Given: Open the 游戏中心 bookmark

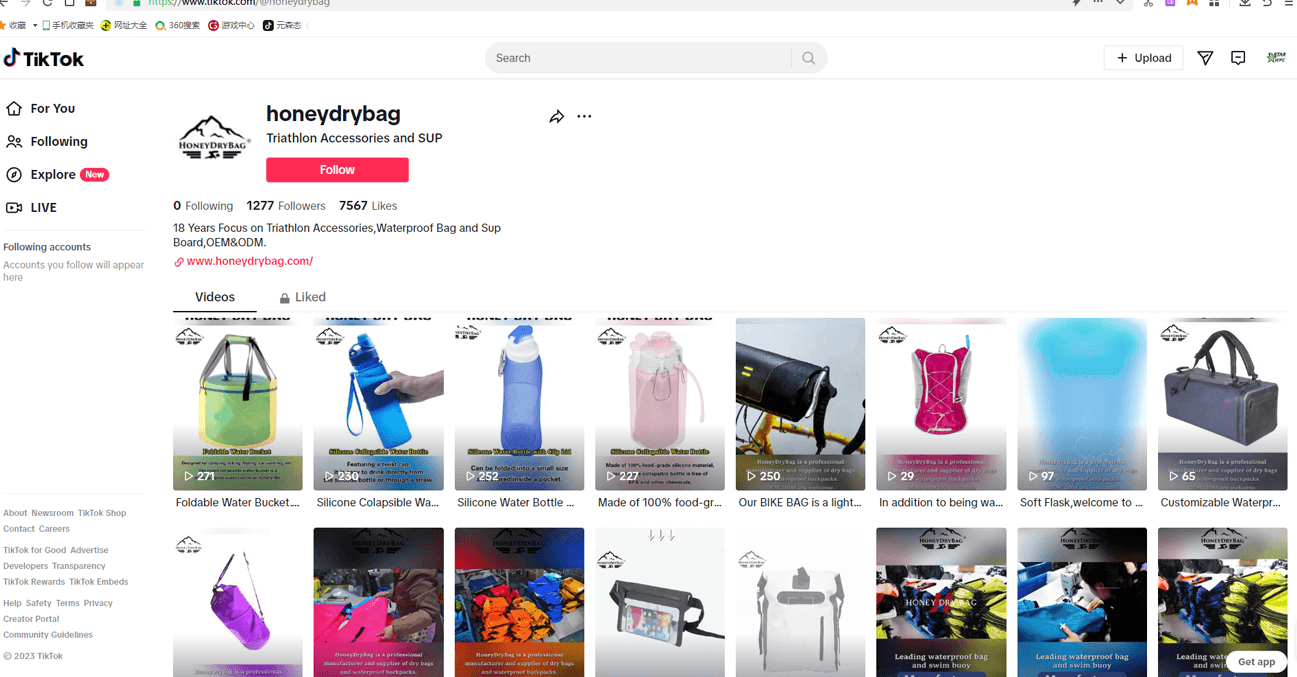Looking at the screenshot, I should coord(231,25).
